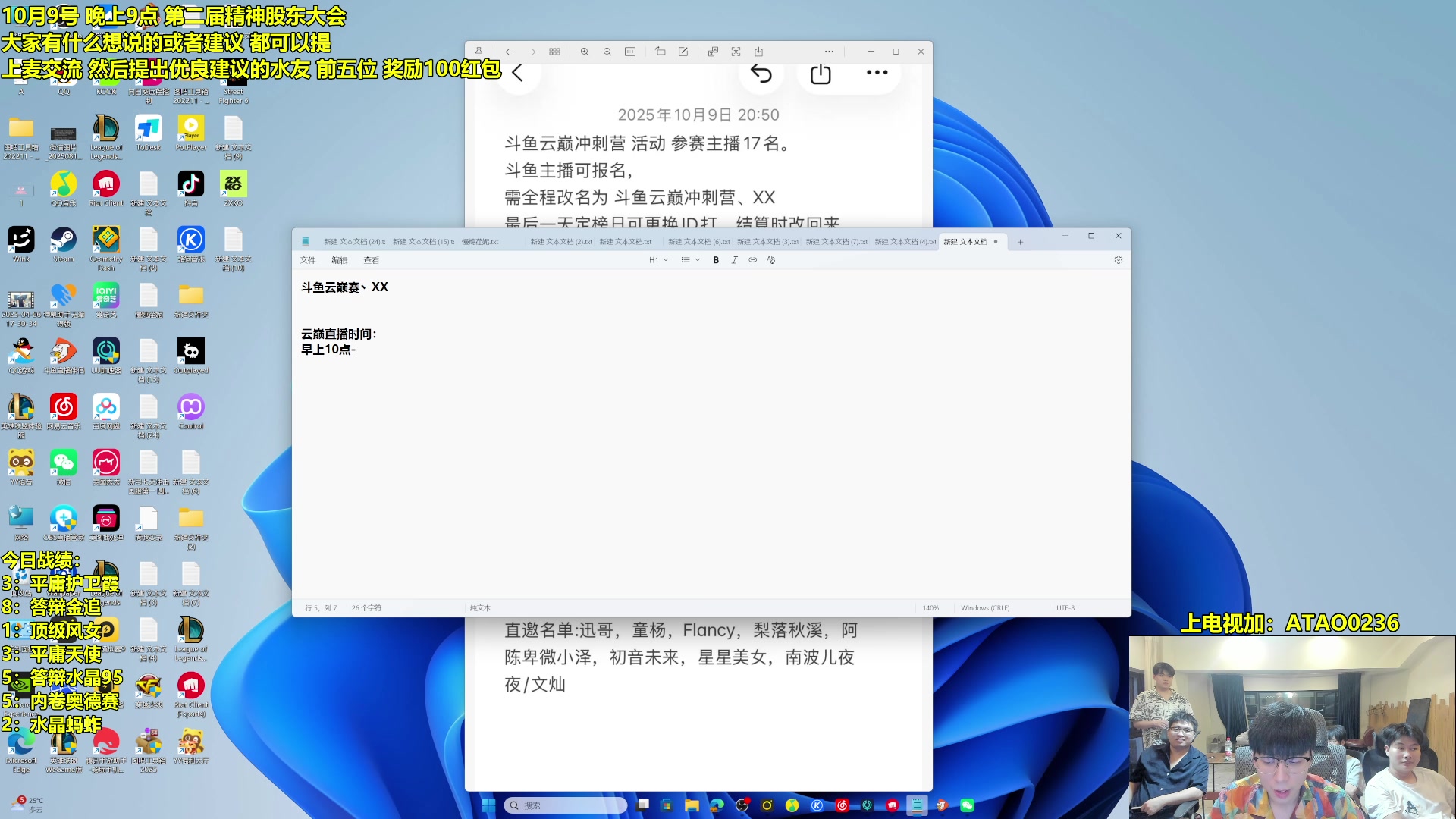Open the H1 heading style dropdown

[x=656, y=259]
